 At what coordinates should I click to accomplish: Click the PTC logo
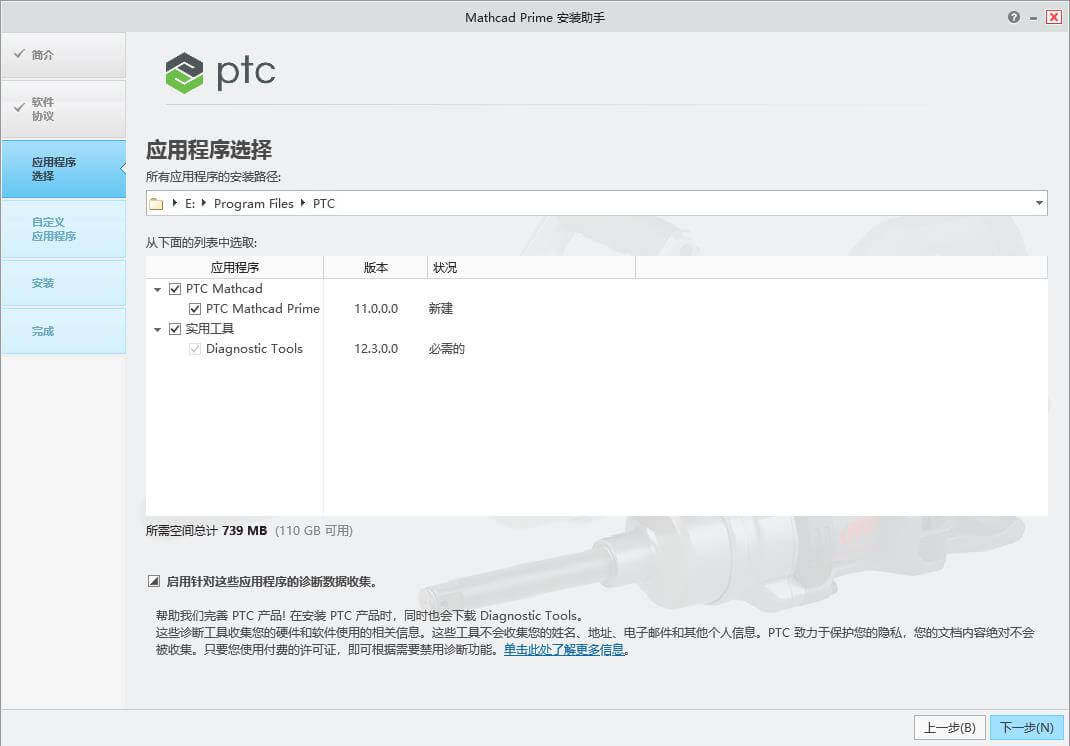(x=220, y=73)
